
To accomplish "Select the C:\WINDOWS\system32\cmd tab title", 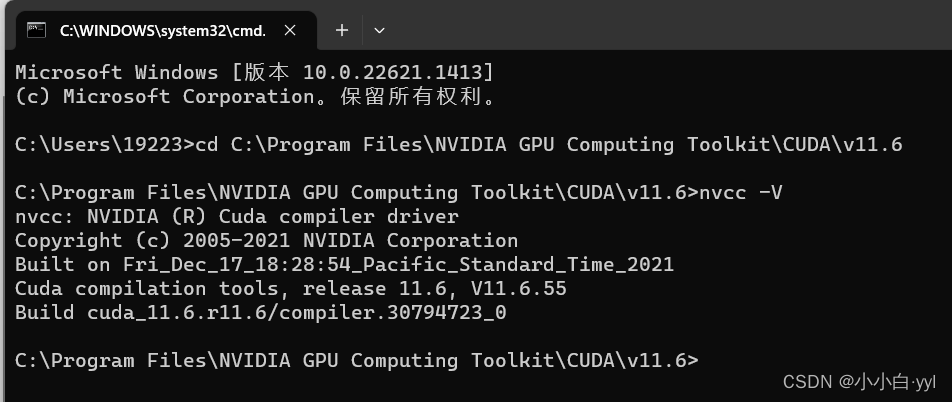I will [163, 31].
